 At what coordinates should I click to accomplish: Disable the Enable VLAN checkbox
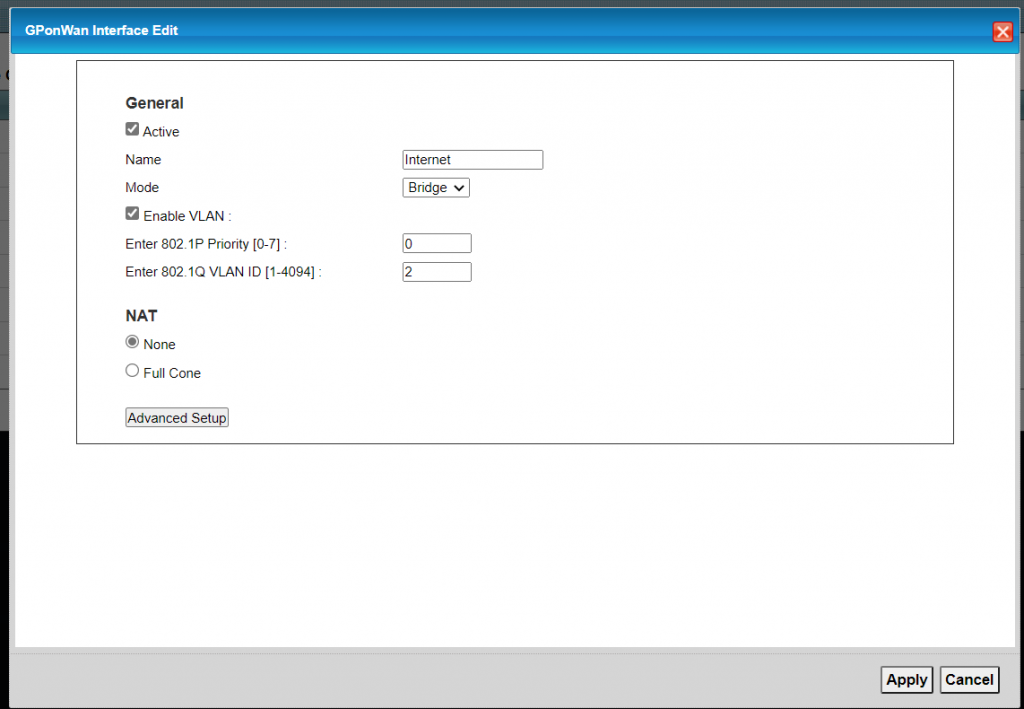point(132,214)
